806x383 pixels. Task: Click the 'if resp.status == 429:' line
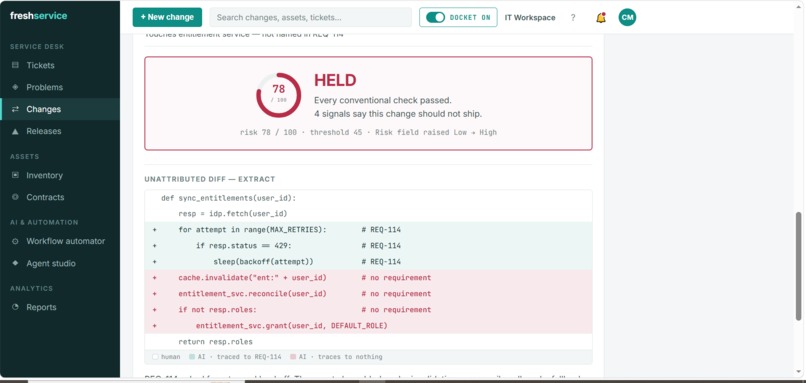pyautogui.click(x=368, y=245)
